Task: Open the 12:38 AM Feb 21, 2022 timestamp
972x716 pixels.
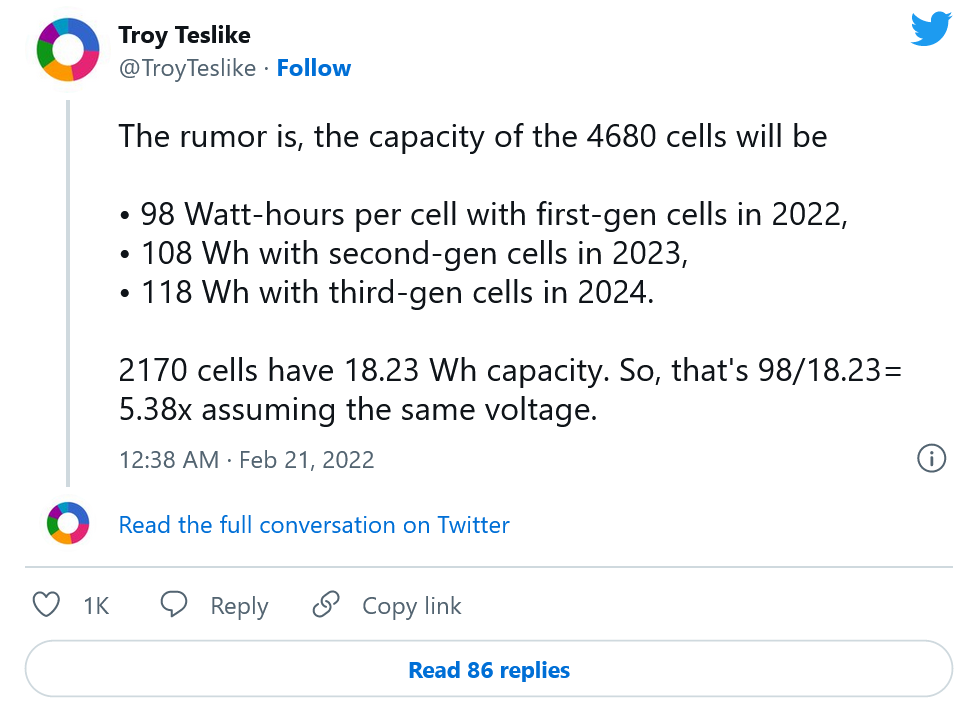Action: (246, 460)
